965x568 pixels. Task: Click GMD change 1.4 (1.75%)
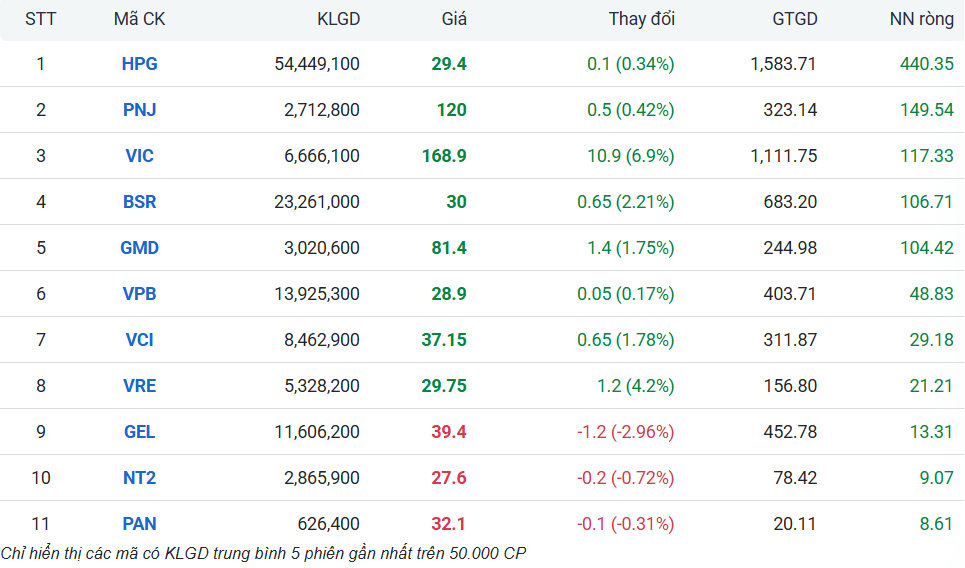631,248
